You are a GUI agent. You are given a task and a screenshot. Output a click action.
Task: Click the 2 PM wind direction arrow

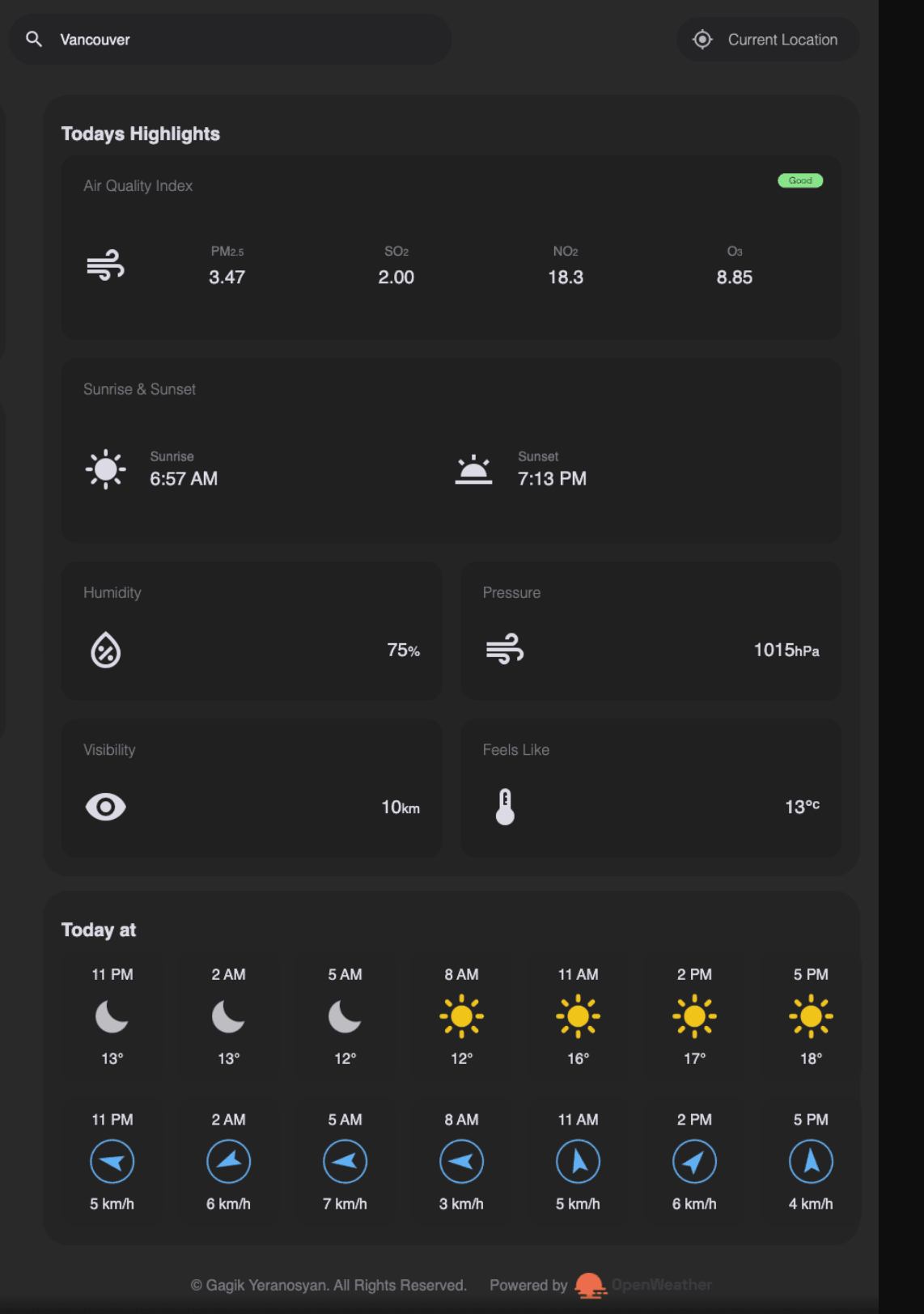[x=694, y=1162]
